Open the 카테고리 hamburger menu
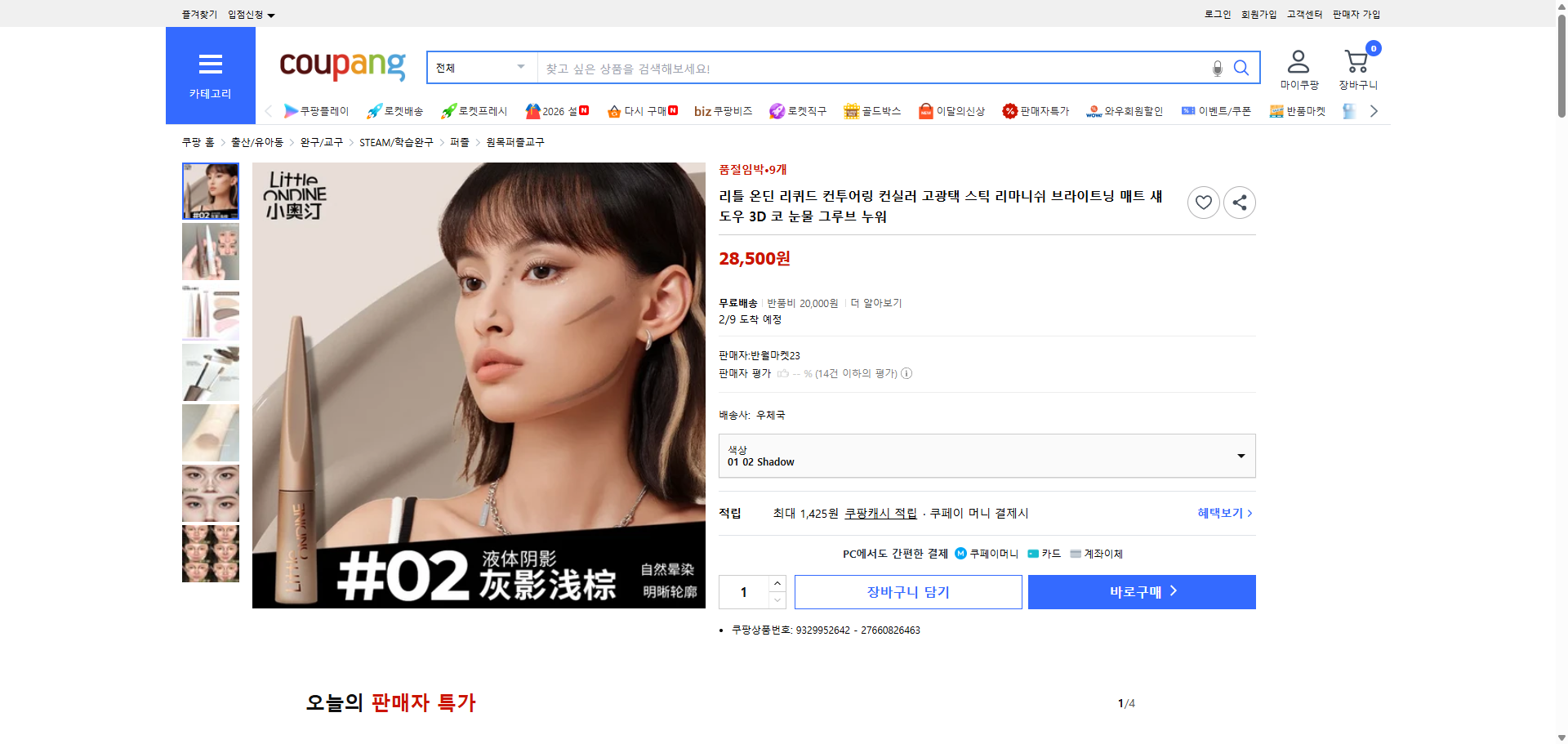Screen dimensions: 1568x744 click(210, 65)
